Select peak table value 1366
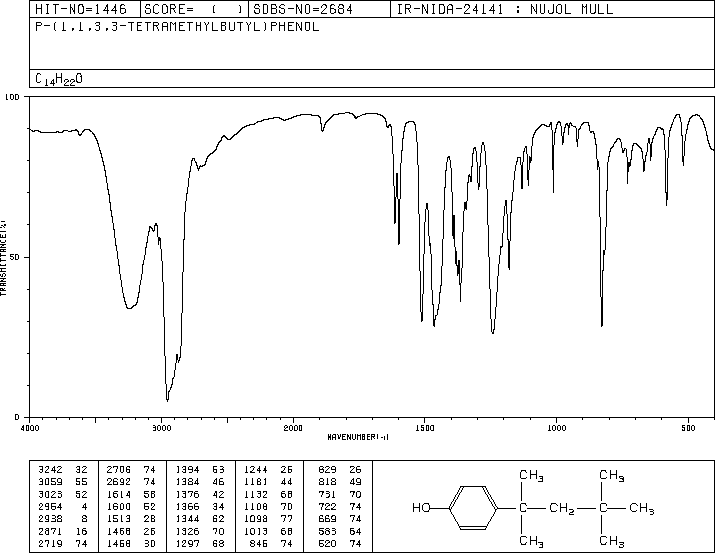The width and height of the screenshot is (715, 553). [x=187, y=507]
